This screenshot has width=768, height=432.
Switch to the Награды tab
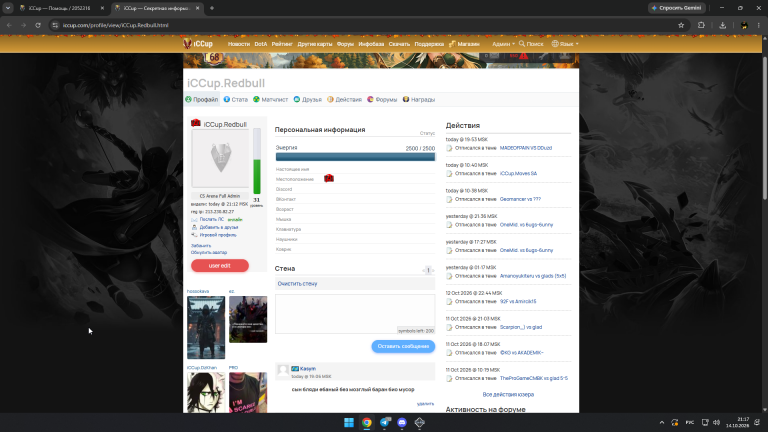[419, 99]
